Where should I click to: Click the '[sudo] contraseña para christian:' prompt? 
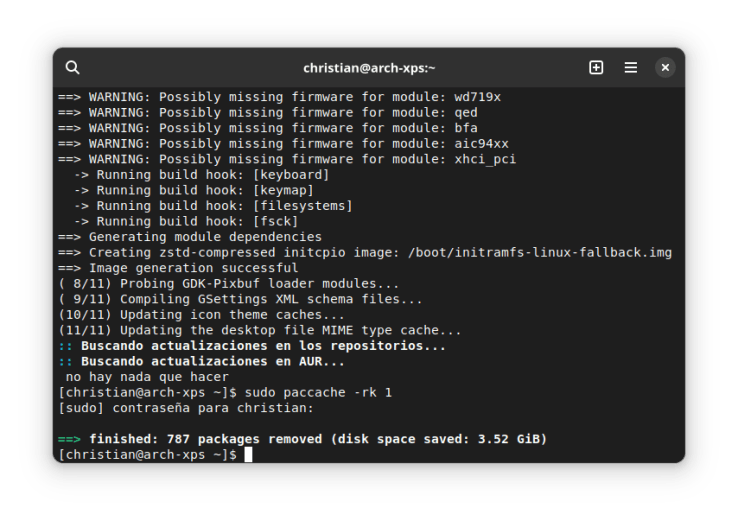pyautogui.click(x=186, y=408)
